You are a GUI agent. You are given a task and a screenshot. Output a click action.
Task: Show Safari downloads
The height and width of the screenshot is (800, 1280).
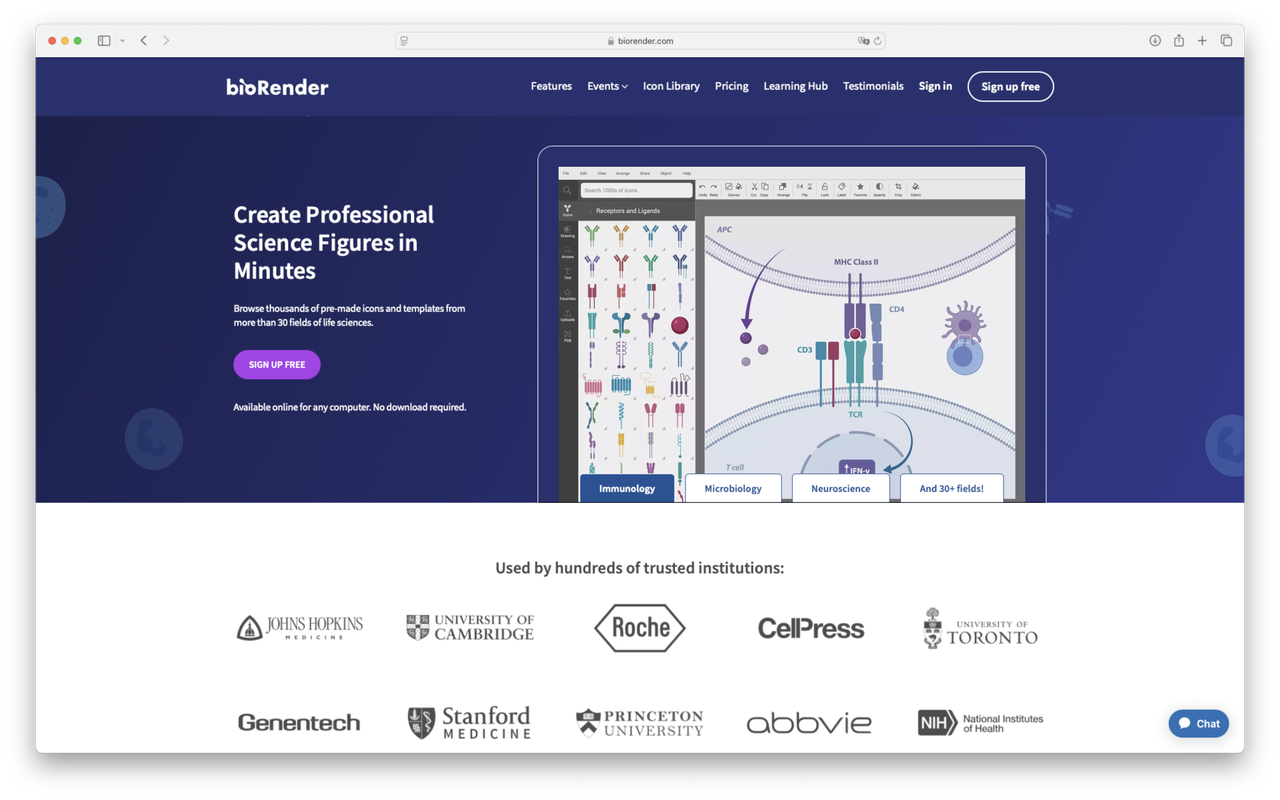point(1155,41)
